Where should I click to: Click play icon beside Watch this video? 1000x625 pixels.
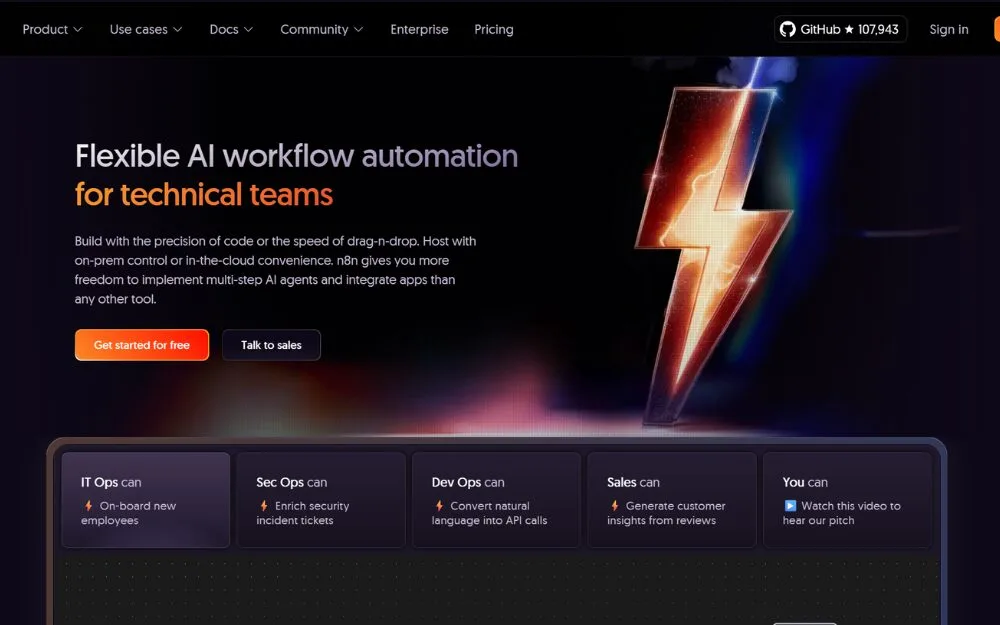pyautogui.click(x=790, y=506)
